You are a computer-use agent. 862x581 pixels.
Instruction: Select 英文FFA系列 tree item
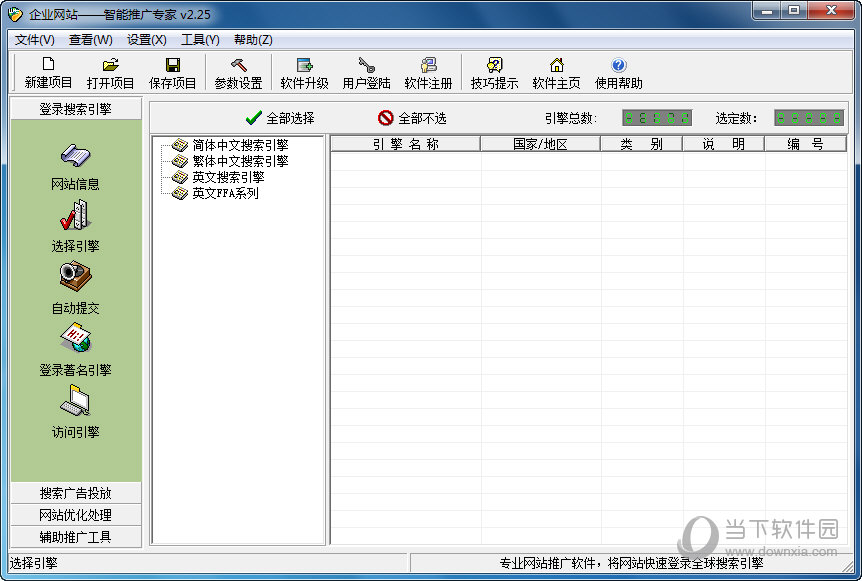click(225, 193)
